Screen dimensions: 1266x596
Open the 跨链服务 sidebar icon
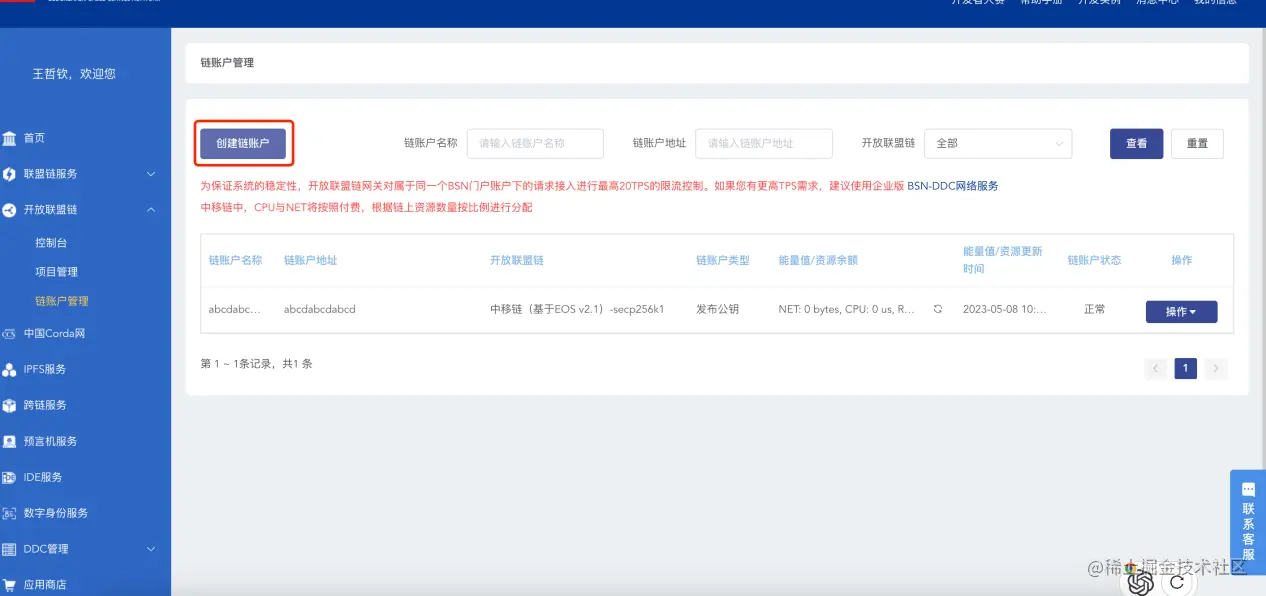[x=9, y=405]
